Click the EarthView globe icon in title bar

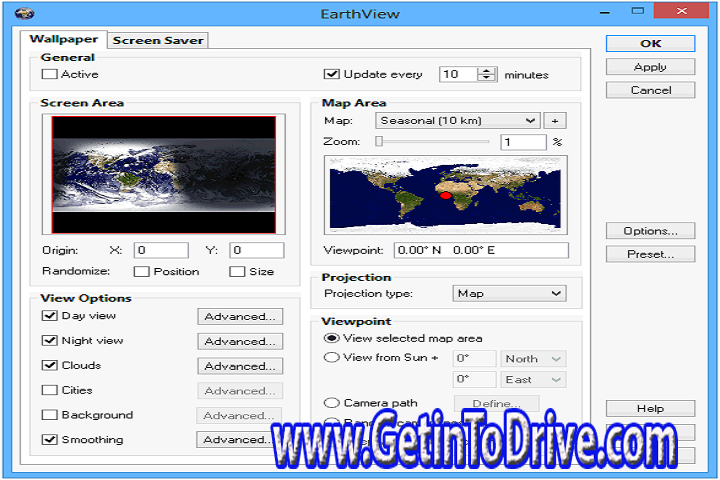24,13
